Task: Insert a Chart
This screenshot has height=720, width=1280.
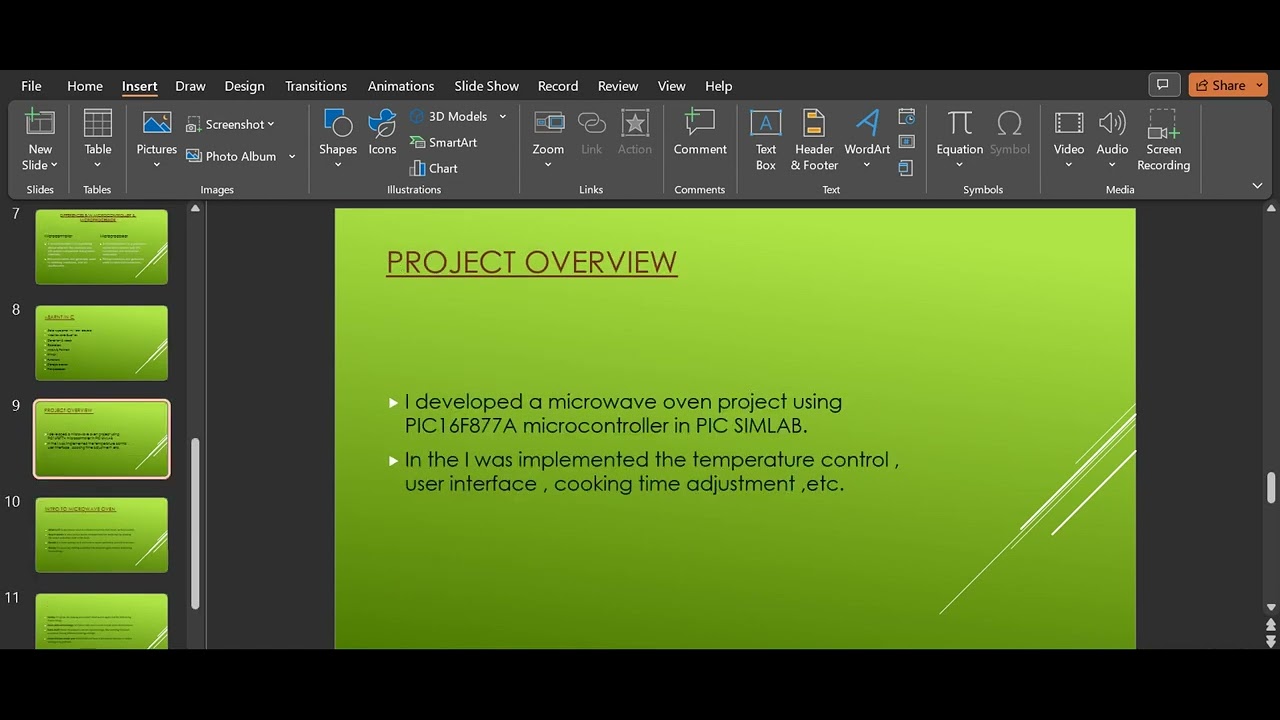Action: pyautogui.click(x=434, y=168)
